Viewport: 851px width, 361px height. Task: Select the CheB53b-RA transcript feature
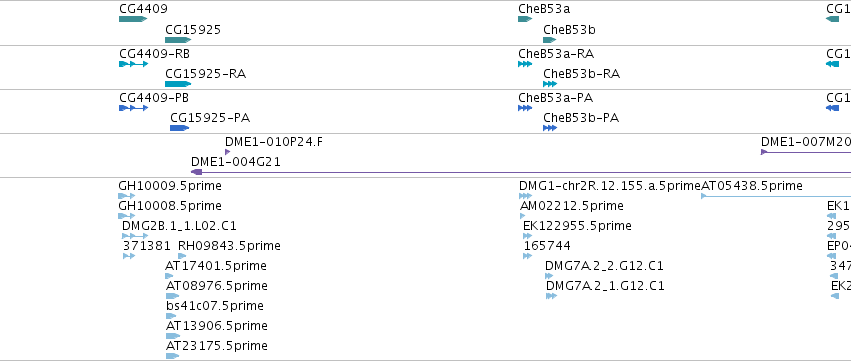(x=550, y=84)
